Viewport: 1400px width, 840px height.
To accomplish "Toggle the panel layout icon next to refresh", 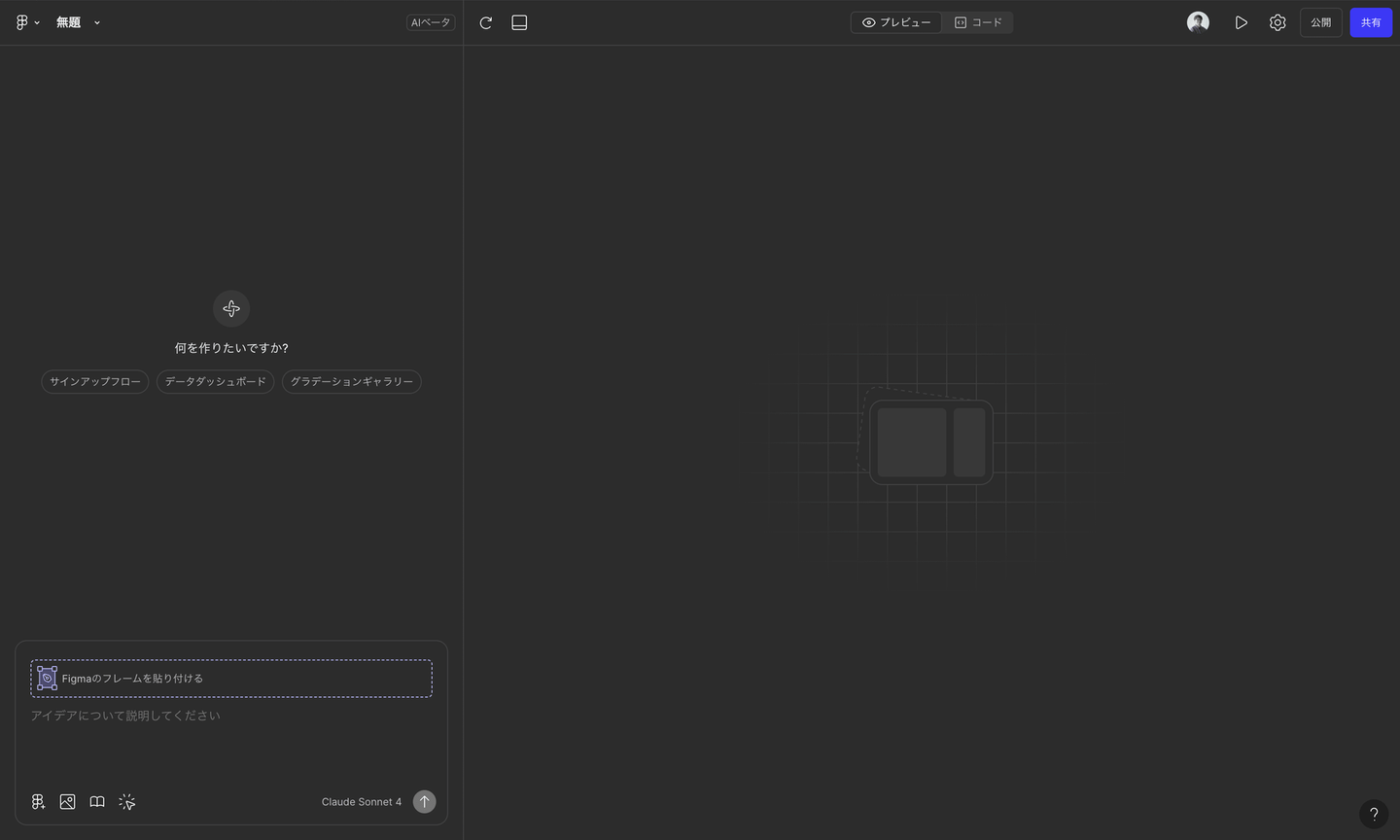I will point(519,22).
